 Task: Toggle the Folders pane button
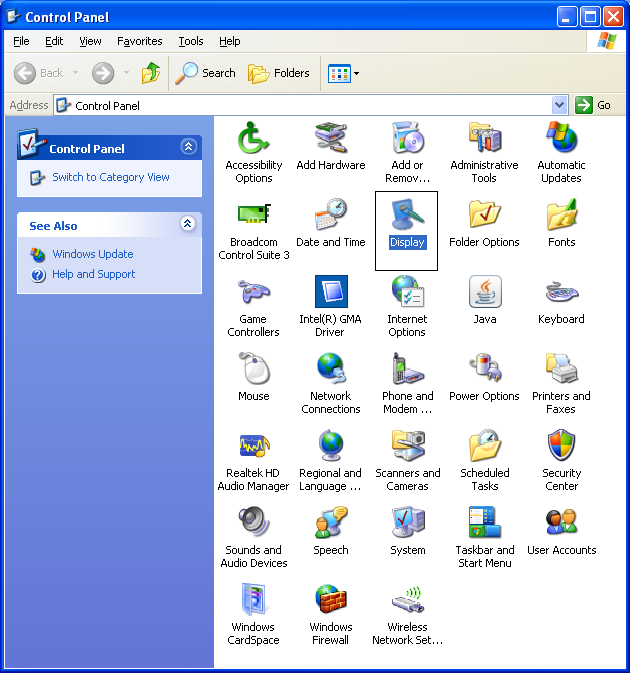coord(279,73)
